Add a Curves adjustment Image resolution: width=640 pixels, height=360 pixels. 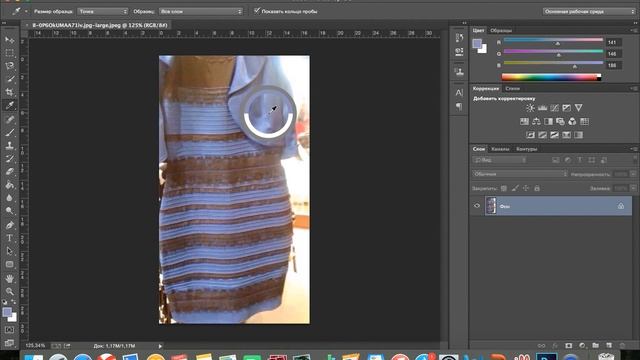pyautogui.click(x=554, y=108)
